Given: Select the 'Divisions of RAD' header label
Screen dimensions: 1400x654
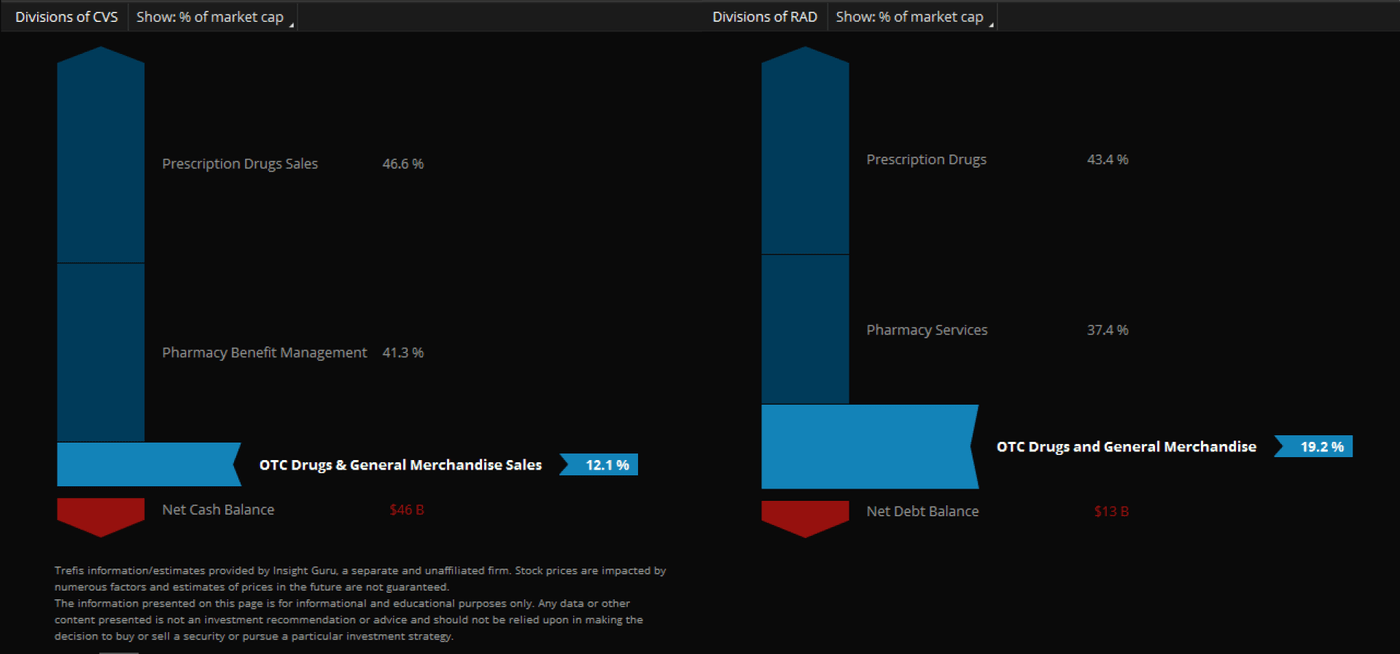Looking at the screenshot, I should [765, 17].
